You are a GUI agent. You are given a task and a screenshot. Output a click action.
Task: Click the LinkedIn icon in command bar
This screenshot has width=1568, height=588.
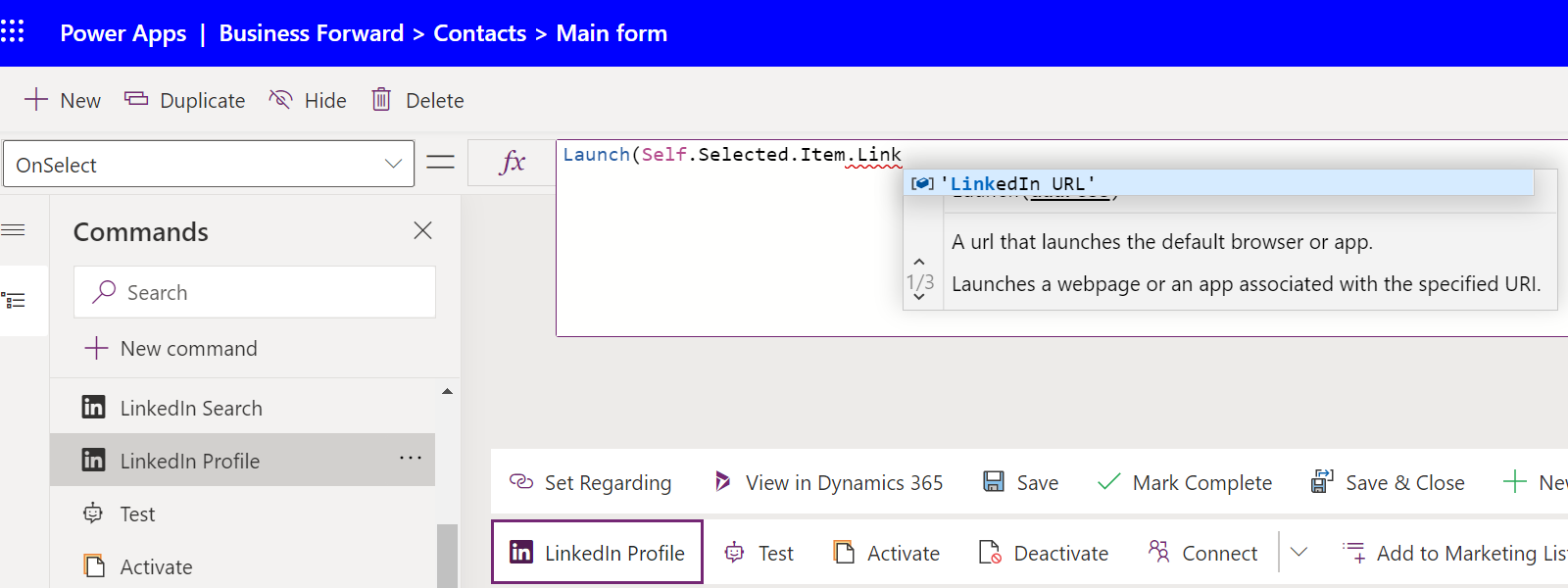521,552
